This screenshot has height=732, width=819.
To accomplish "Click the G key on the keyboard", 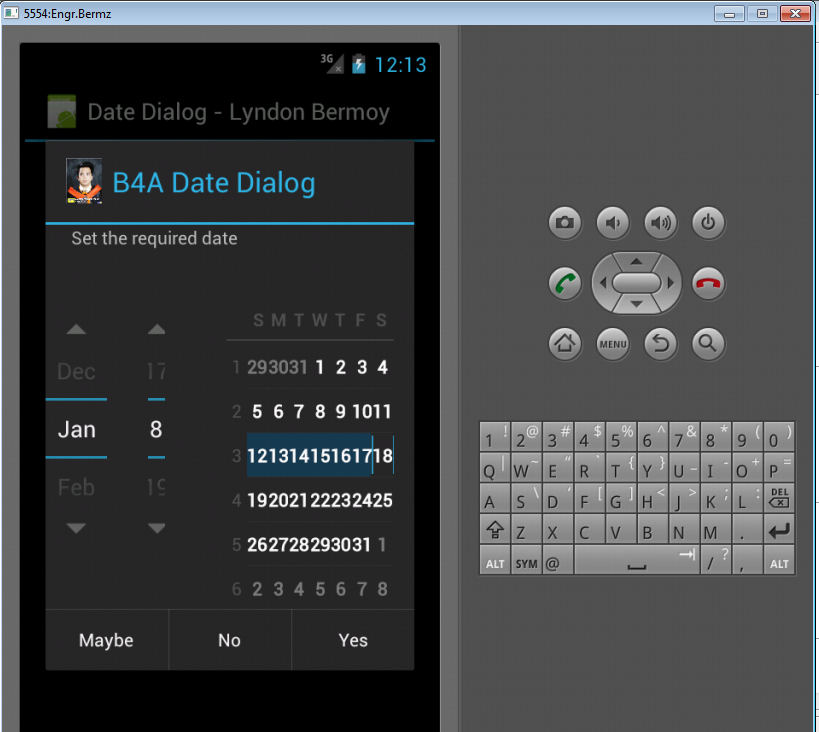I will tap(621, 498).
